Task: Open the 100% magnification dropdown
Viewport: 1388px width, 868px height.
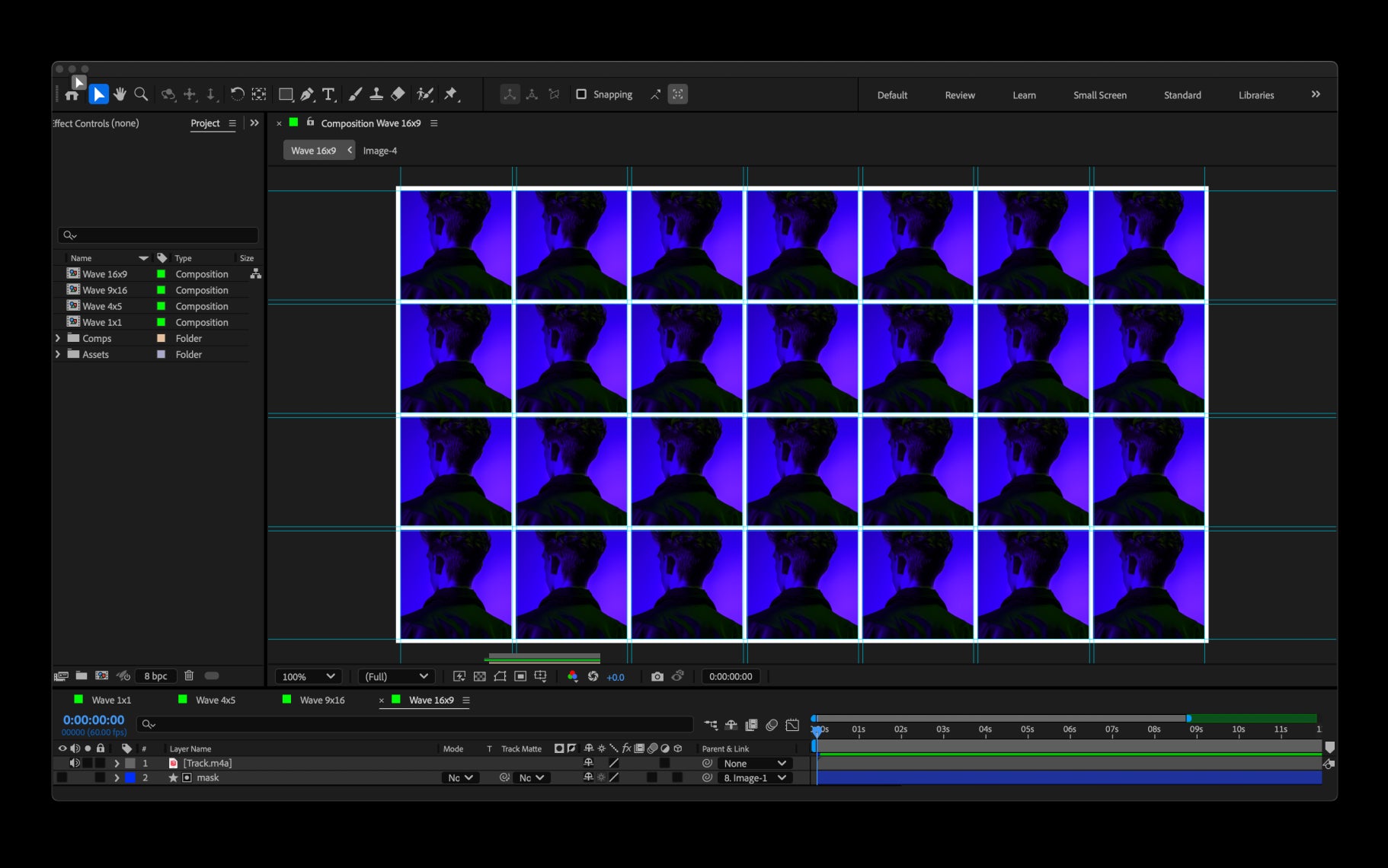Action: coord(308,676)
